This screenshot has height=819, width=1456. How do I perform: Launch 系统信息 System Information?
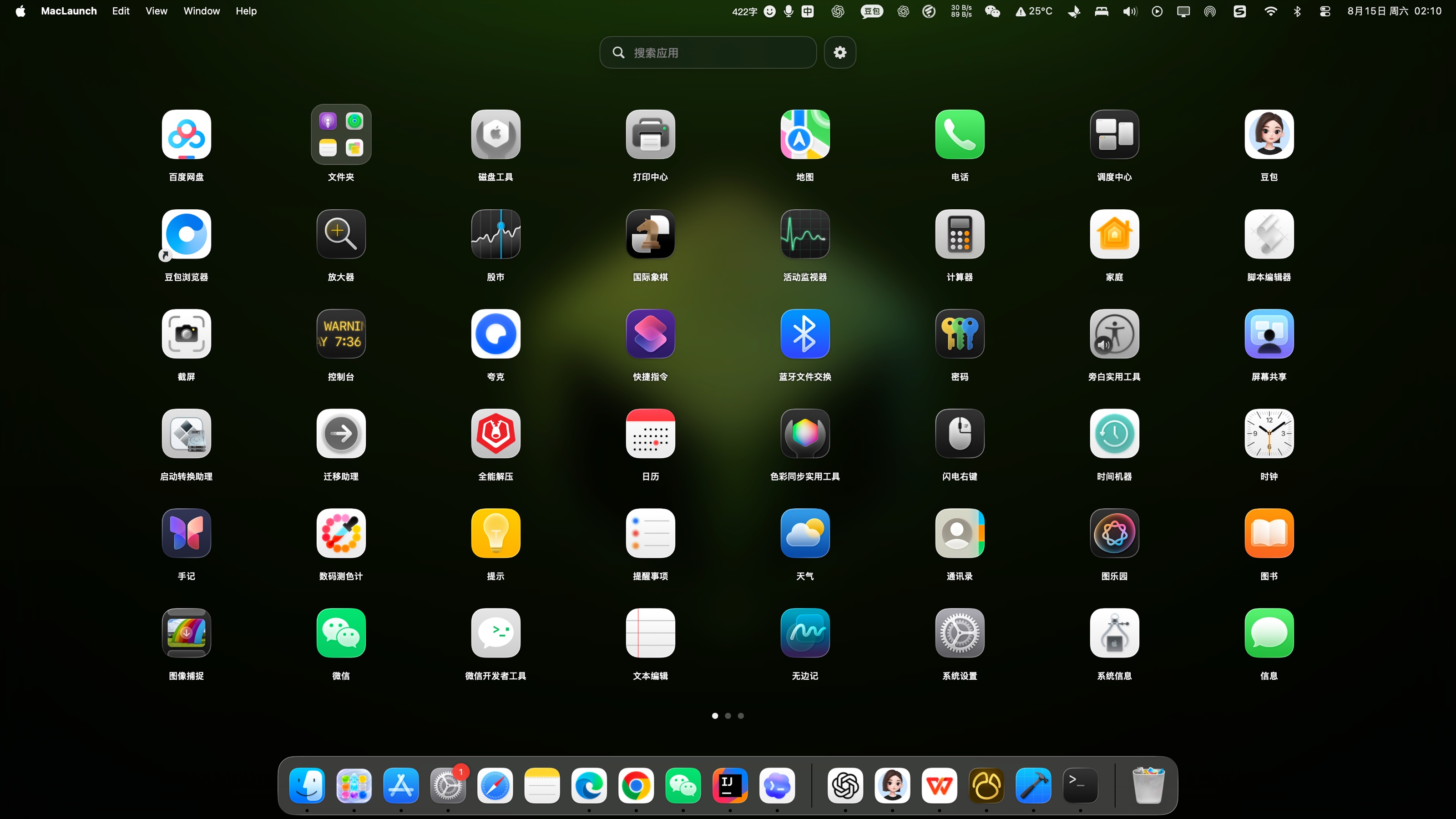(1114, 633)
